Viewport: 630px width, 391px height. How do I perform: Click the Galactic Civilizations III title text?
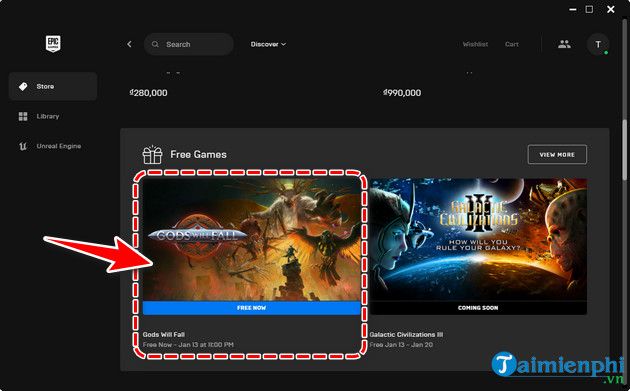point(406,334)
